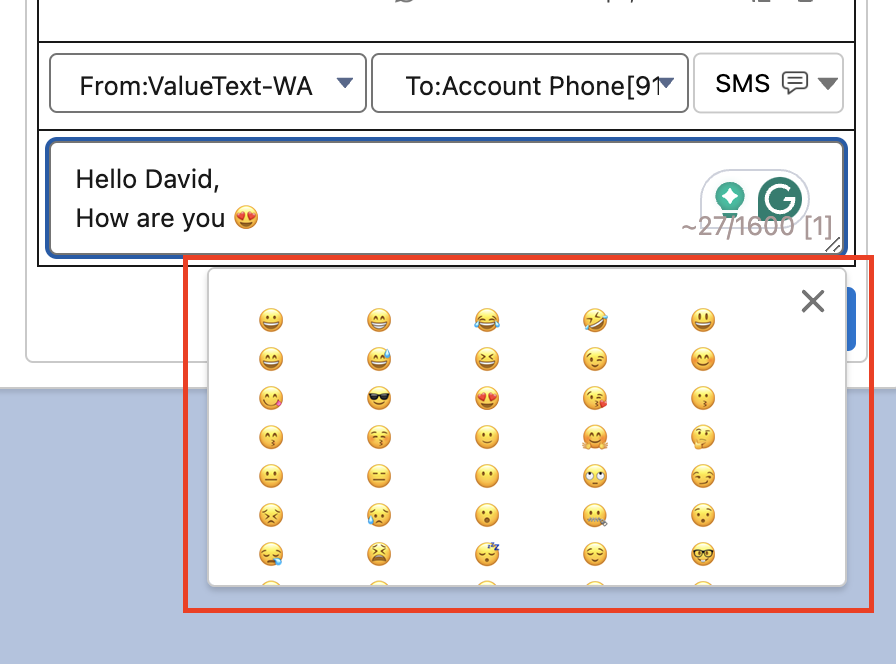Screen dimensions: 896x664
Task: Select the sleeping face emoji with Zs
Action: click(x=487, y=554)
